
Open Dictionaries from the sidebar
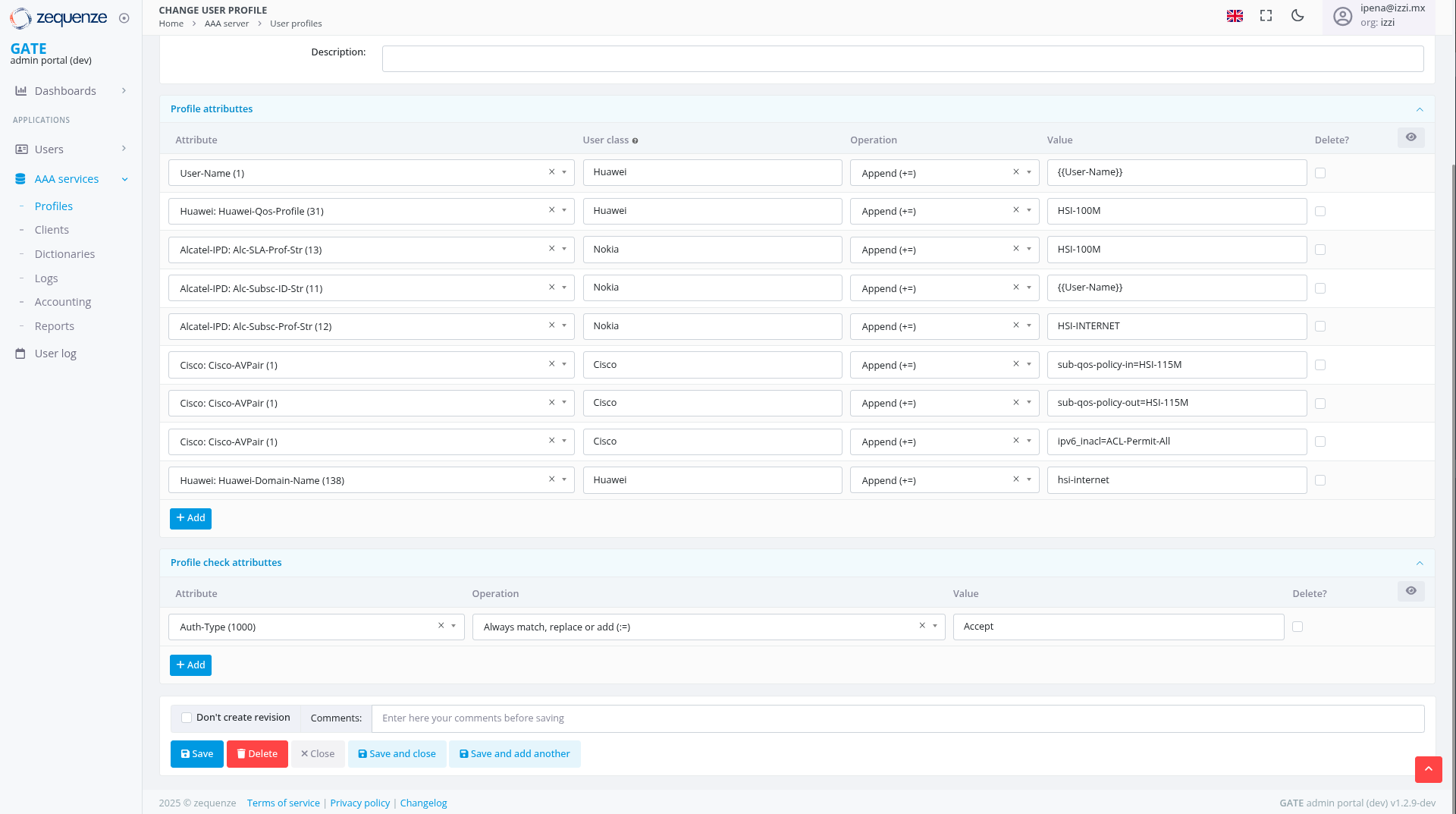(x=65, y=253)
